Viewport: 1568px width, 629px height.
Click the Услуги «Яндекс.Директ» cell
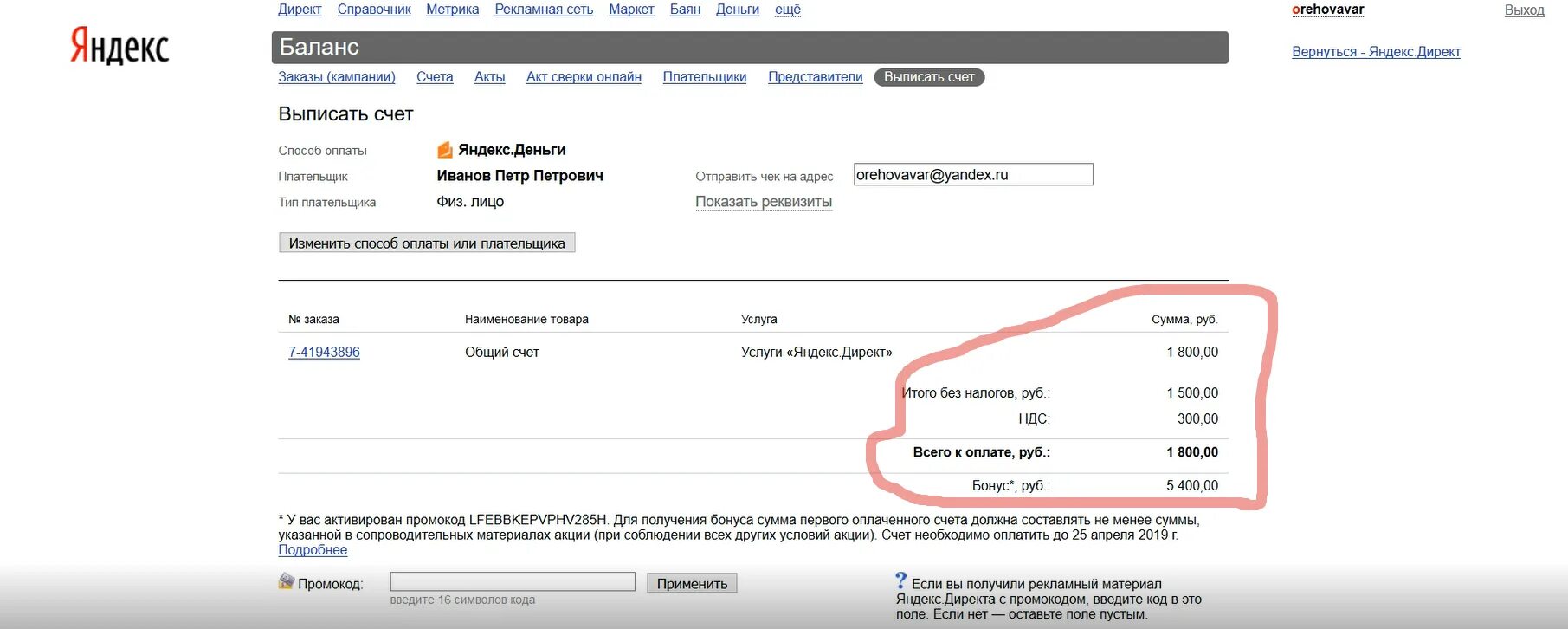816,353
